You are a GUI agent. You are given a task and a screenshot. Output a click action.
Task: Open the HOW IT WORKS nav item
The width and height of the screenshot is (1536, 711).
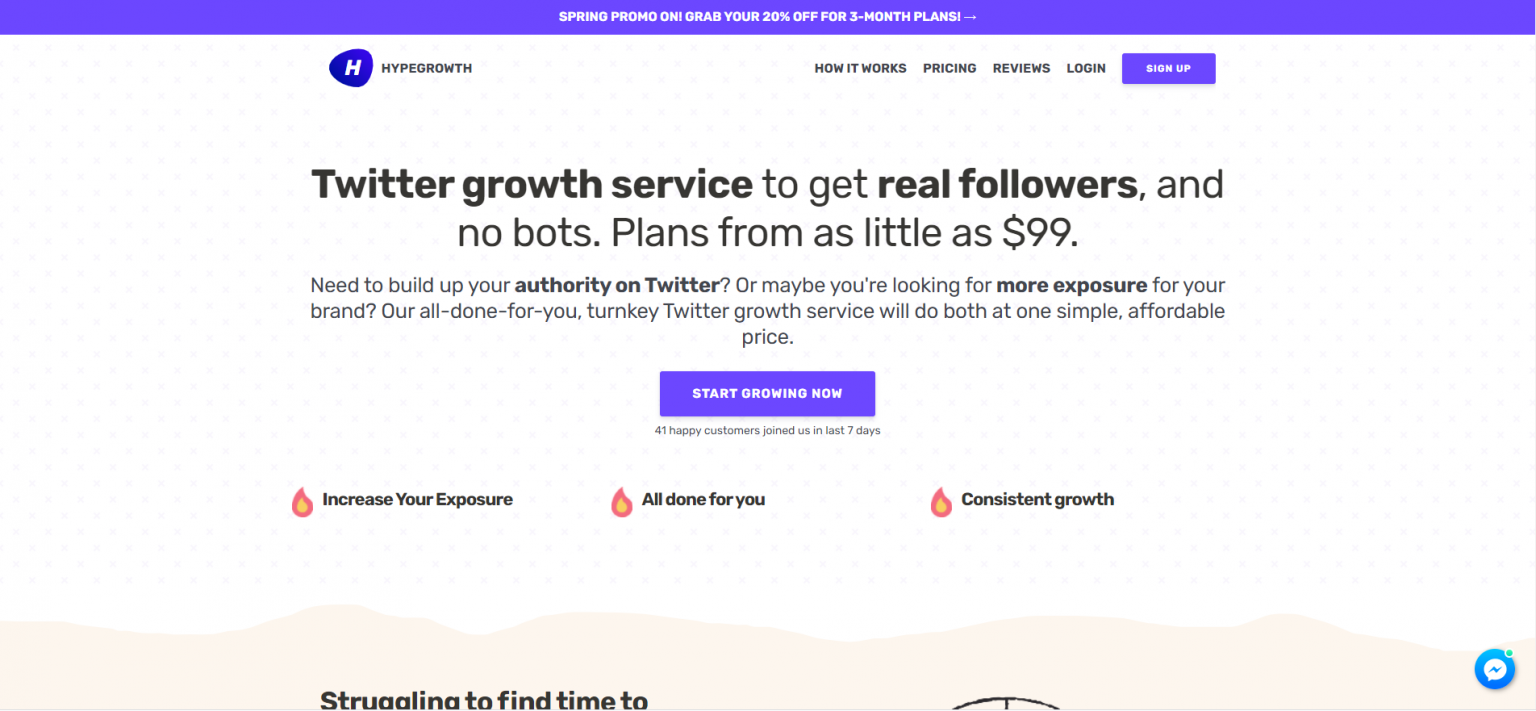(x=860, y=68)
